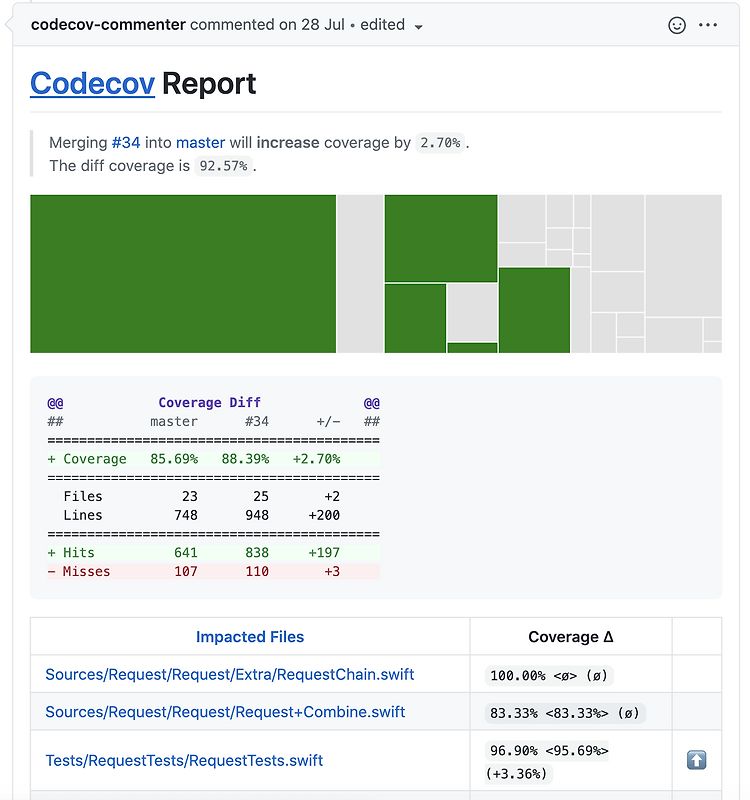
Task: Select the Coverage Diff title text
Action: [209, 403]
